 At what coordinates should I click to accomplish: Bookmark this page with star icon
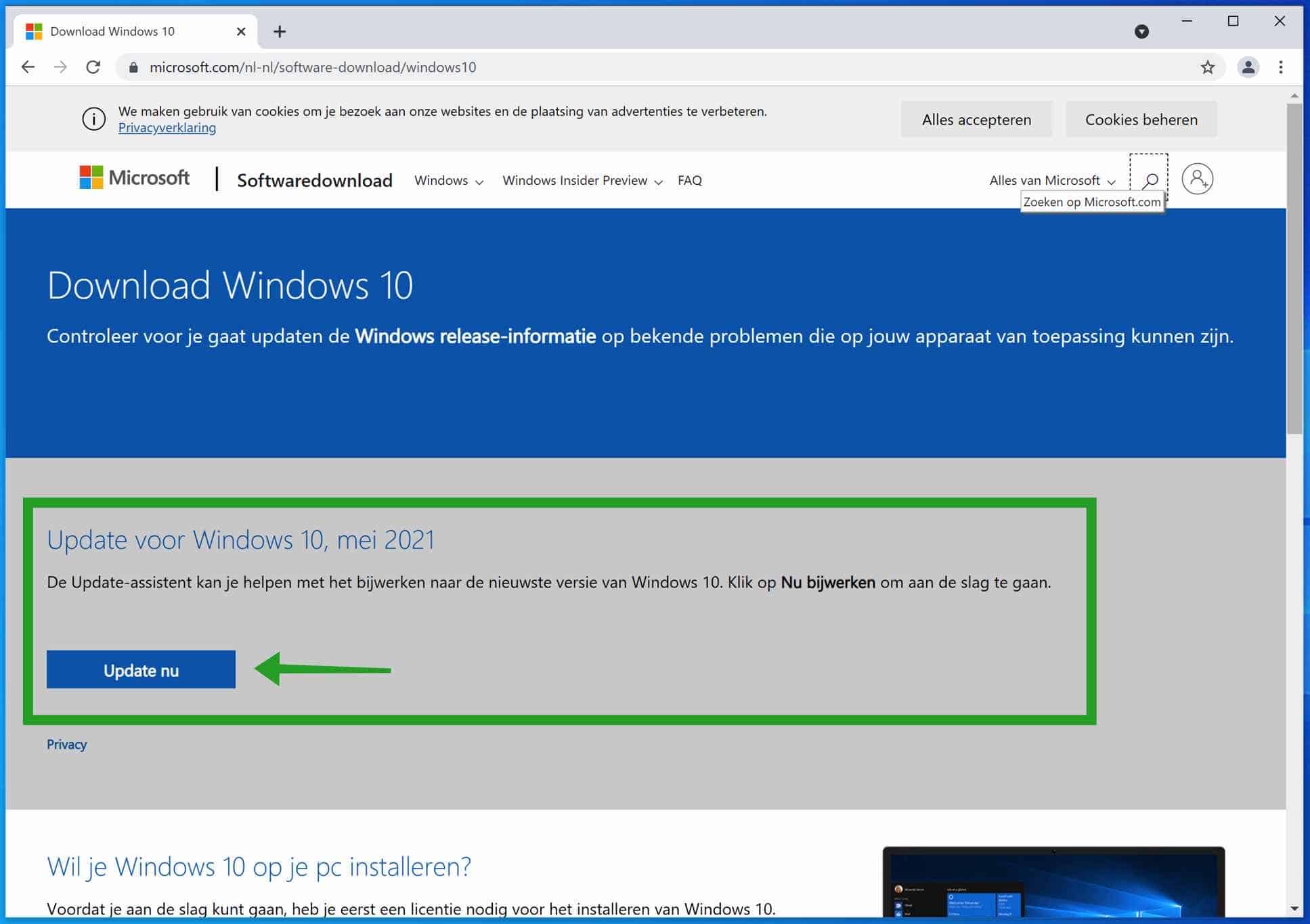(x=1207, y=67)
